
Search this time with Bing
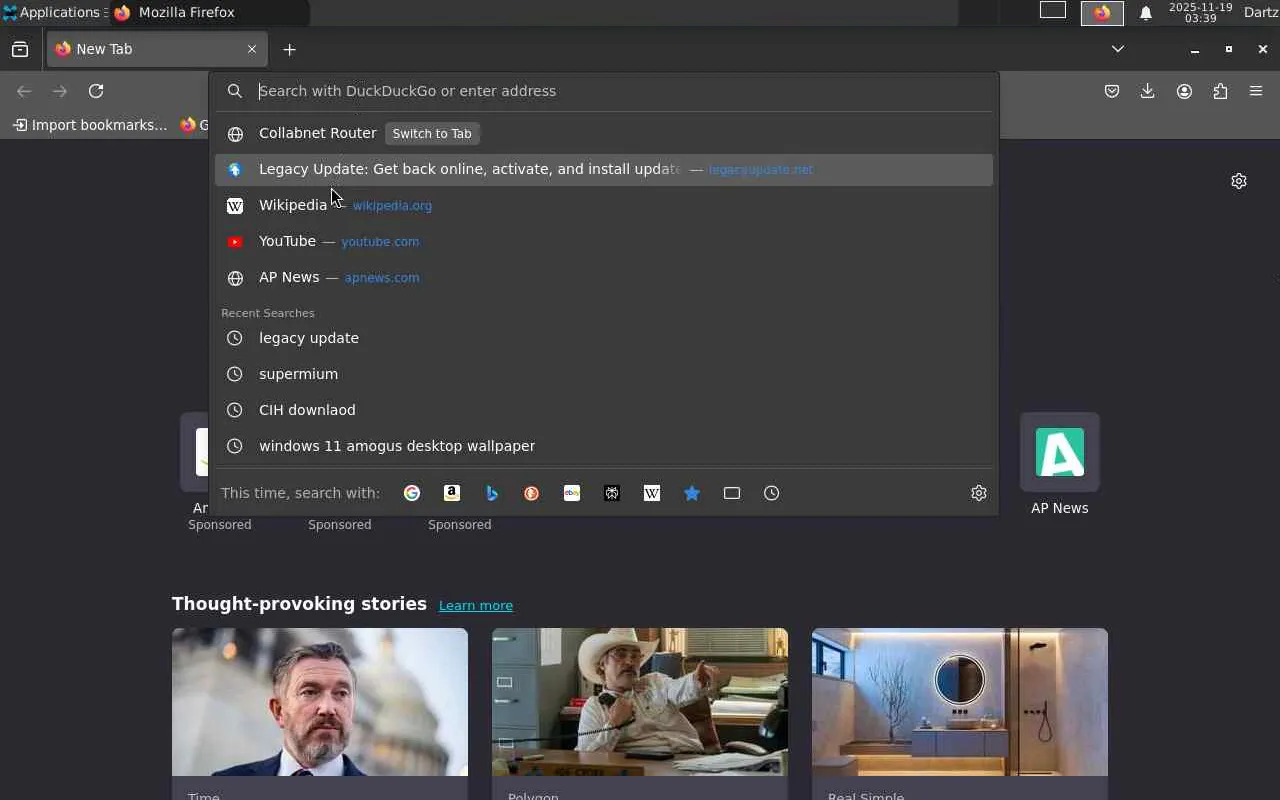point(492,493)
